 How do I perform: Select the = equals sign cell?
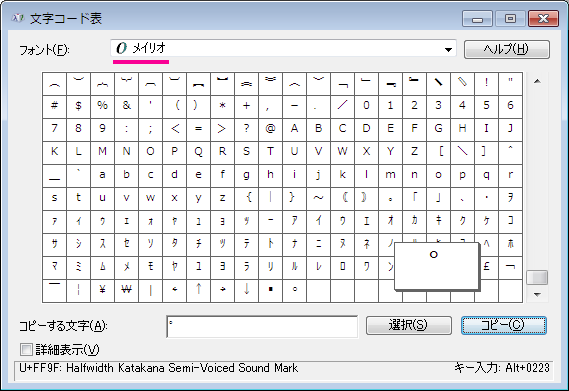[x=198, y=129]
